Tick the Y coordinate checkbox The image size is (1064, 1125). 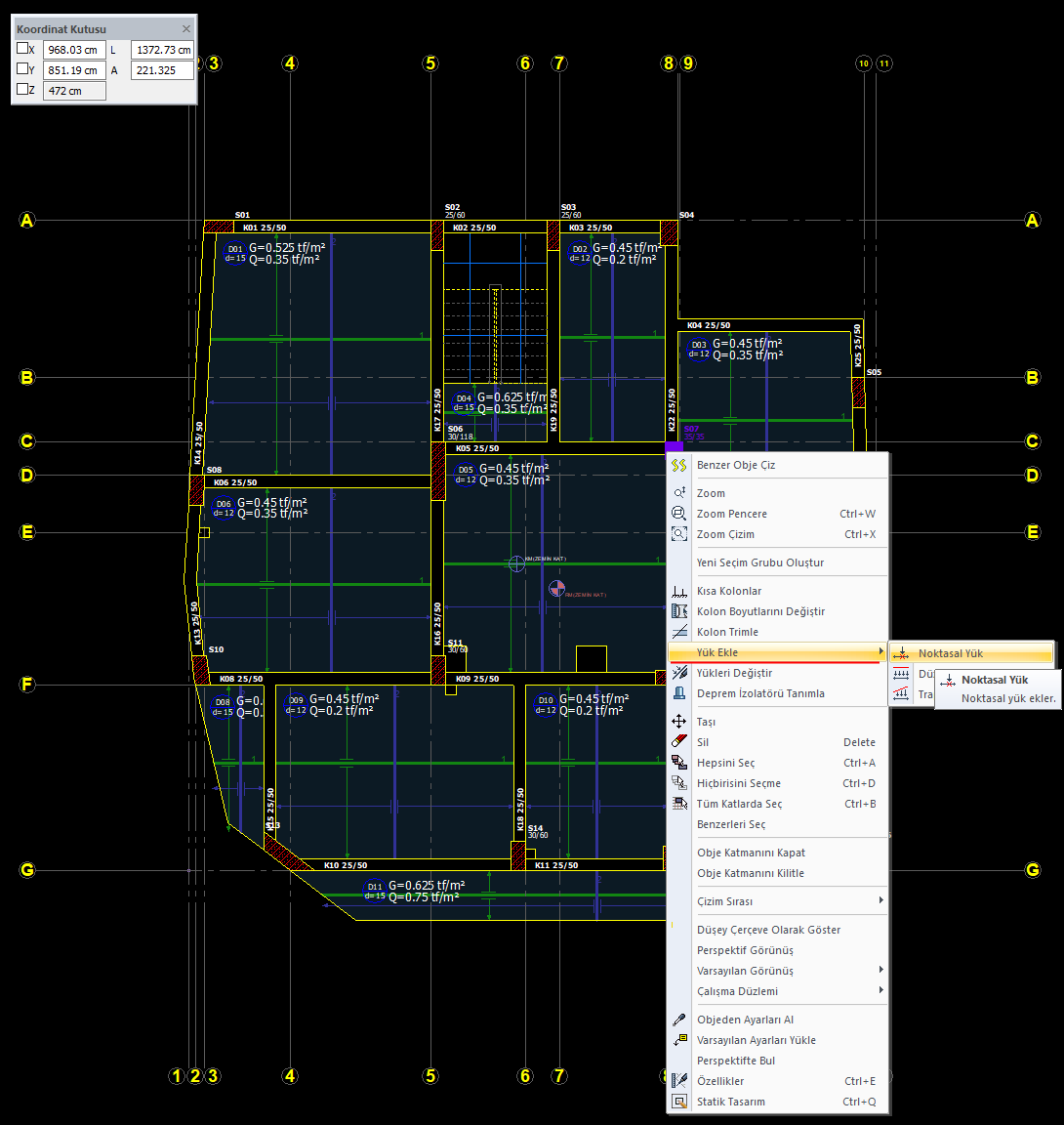[23, 69]
